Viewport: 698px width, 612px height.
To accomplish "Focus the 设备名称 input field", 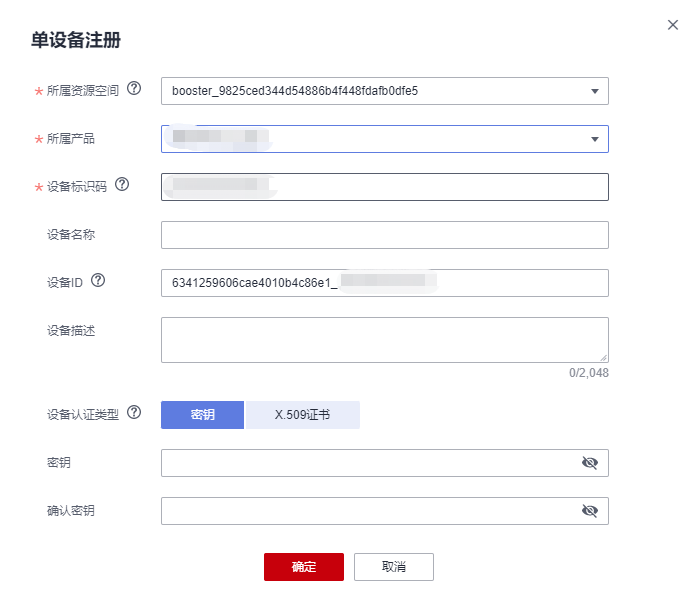I will [x=385, y=235].
